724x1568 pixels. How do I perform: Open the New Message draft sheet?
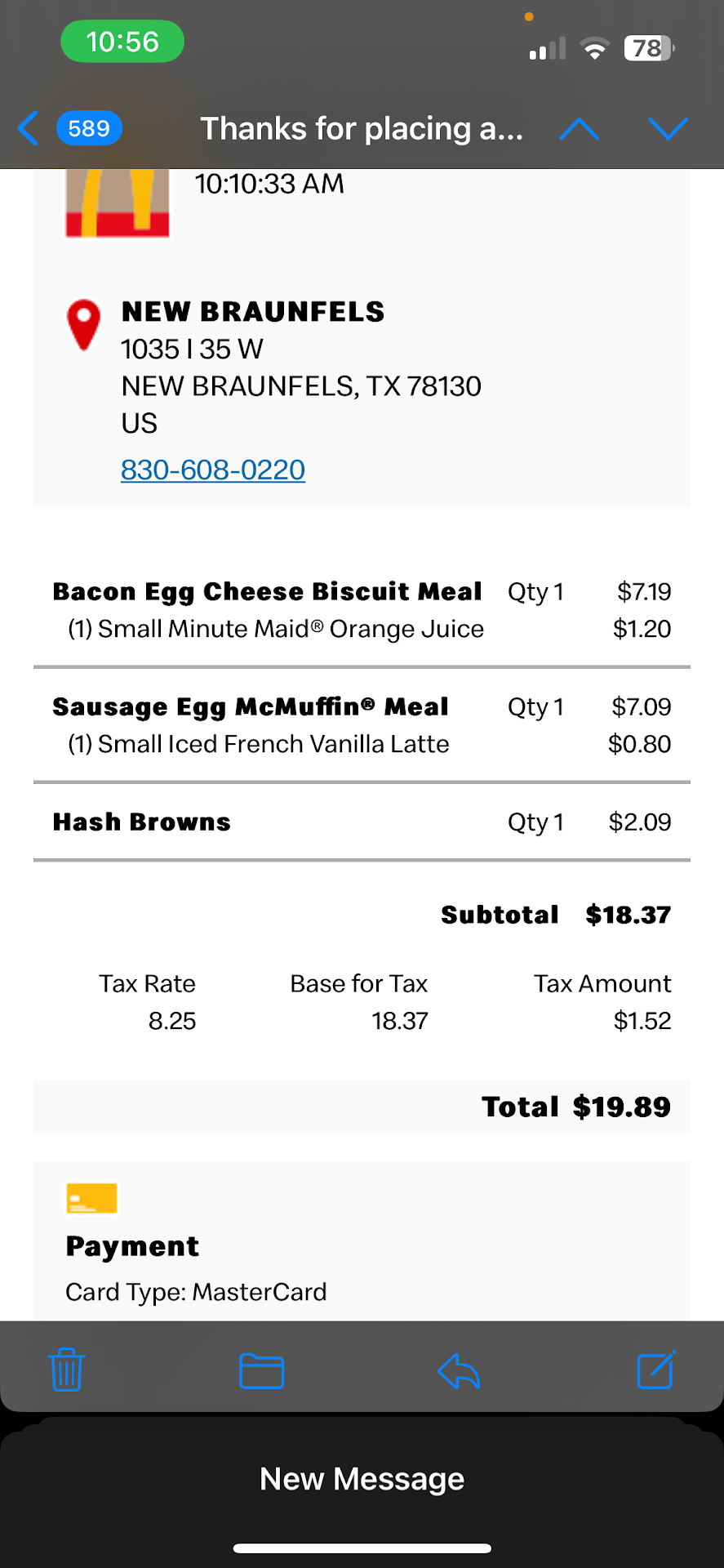click(362, 1478)
